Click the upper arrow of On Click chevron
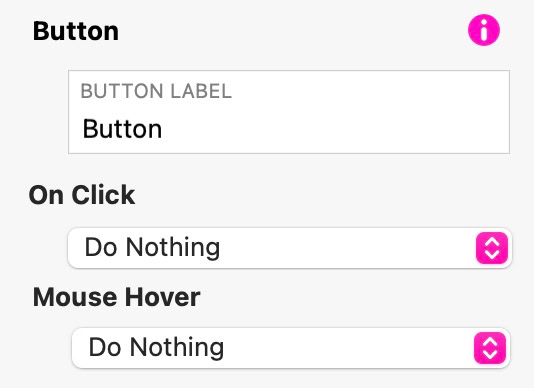Viewport: 534px width, 388px height. 492,242
